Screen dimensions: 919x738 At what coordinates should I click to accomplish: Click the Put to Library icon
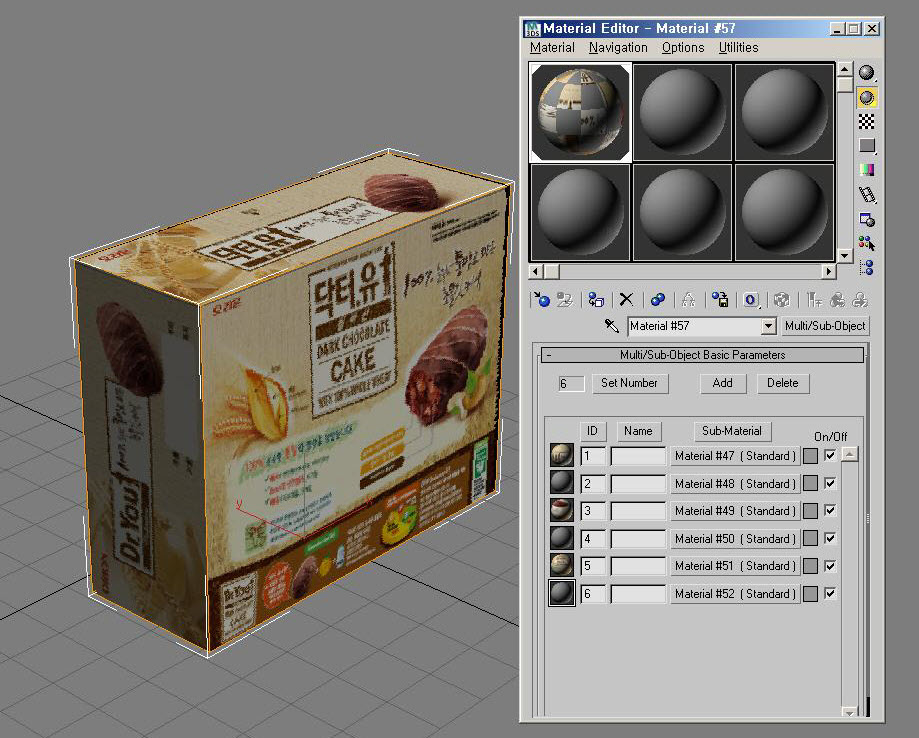(720, 300)
